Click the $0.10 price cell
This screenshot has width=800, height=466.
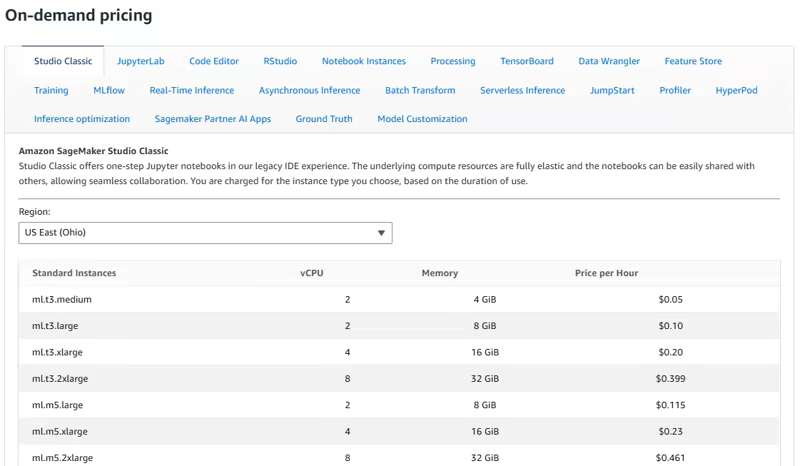[670, 326]
